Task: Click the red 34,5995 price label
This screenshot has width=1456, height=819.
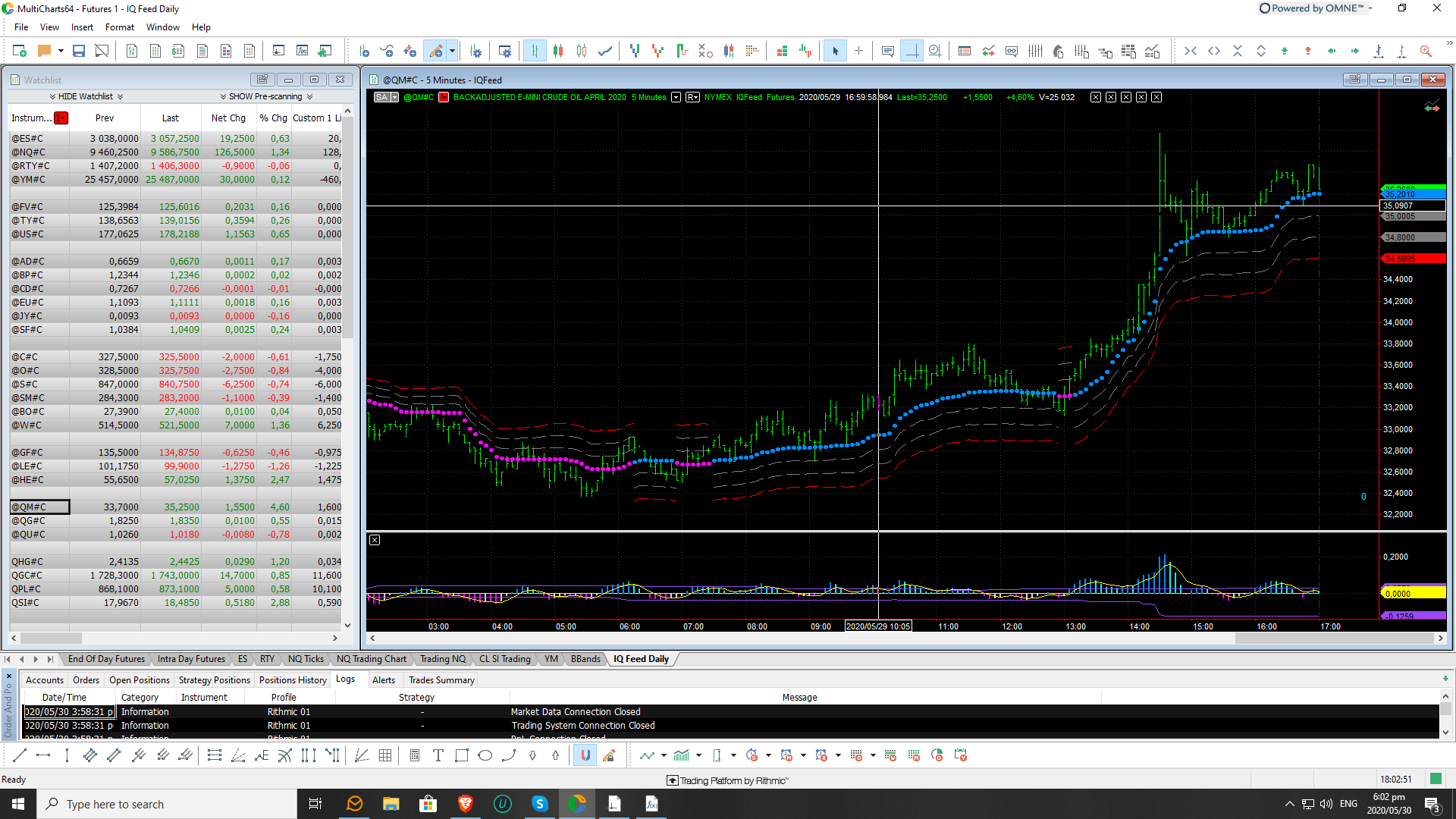Action: (1413, 259)
